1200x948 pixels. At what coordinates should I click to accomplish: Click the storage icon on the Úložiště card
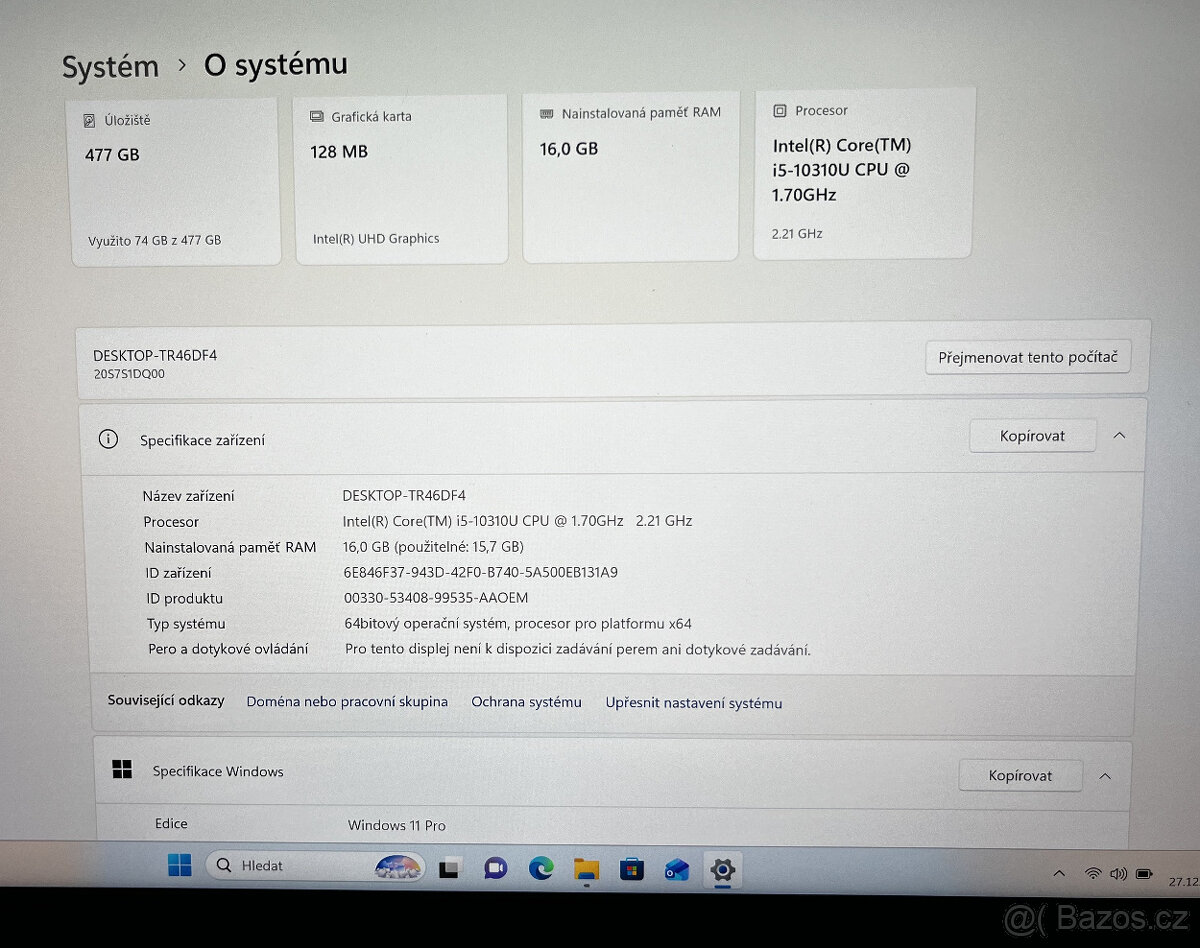click(91, 120)
